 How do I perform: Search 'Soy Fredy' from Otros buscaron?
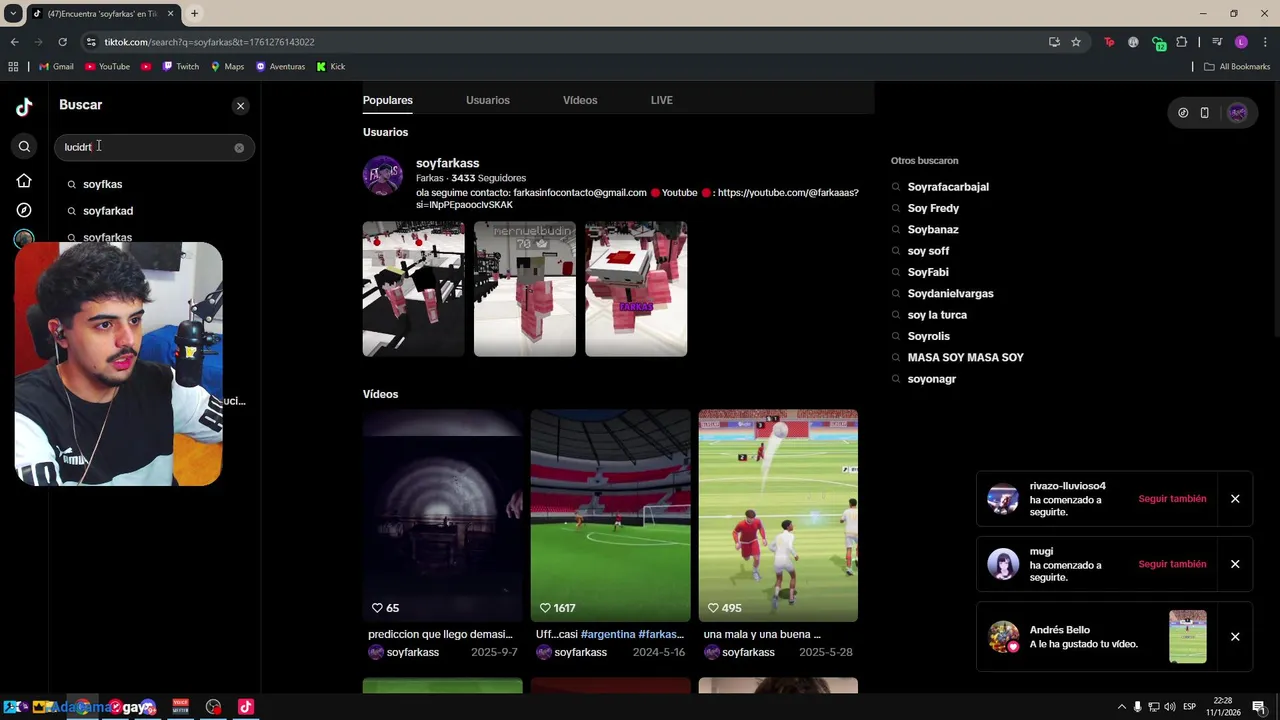point(933,208)
